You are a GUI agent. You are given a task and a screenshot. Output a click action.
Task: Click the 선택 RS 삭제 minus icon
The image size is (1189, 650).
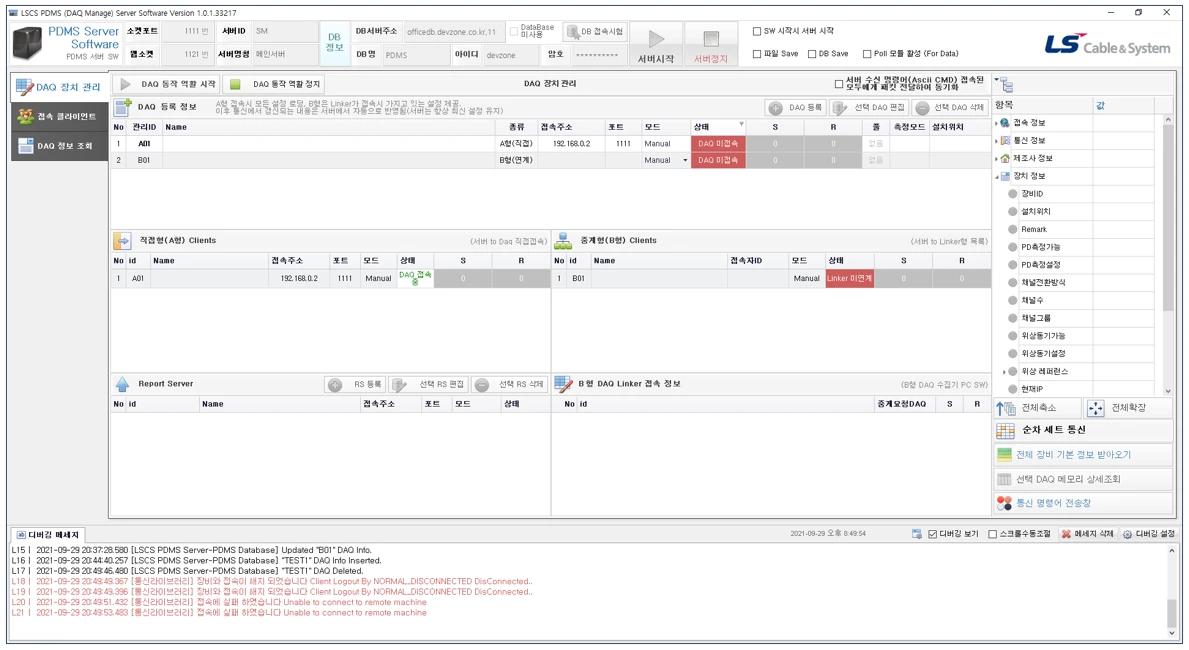coord(482,385)
